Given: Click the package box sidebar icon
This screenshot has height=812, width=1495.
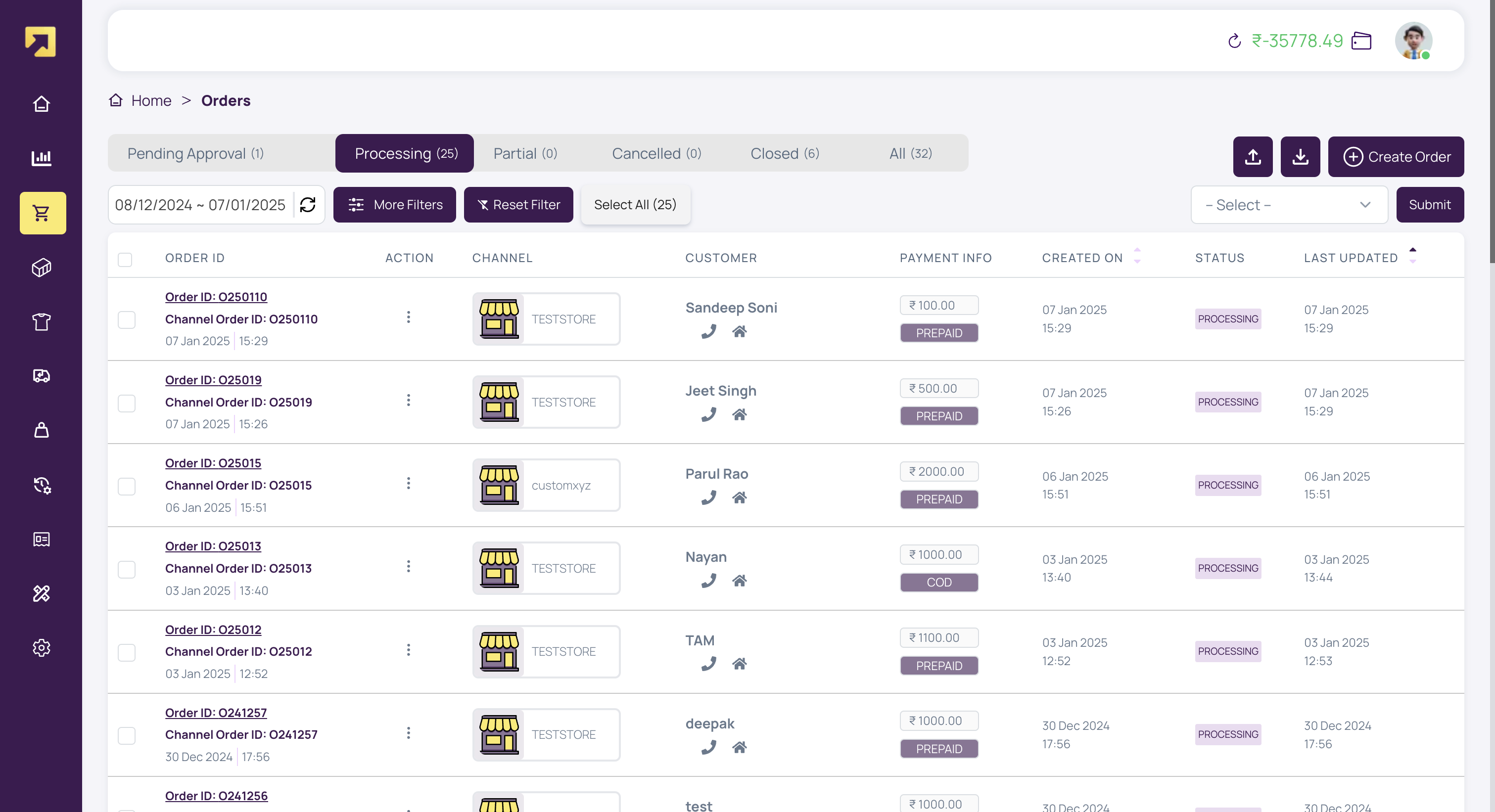Looking at the screenshot, I should pyautogui.click(x=42, y=268).
